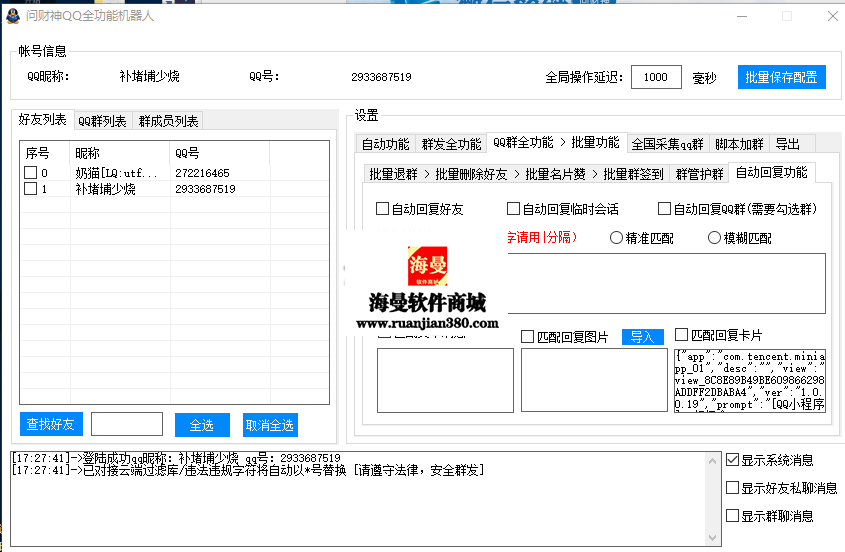Click the 批量保存配置 button
The height and width of the screenshot is (552, 845).
click(x=781, y=77)
